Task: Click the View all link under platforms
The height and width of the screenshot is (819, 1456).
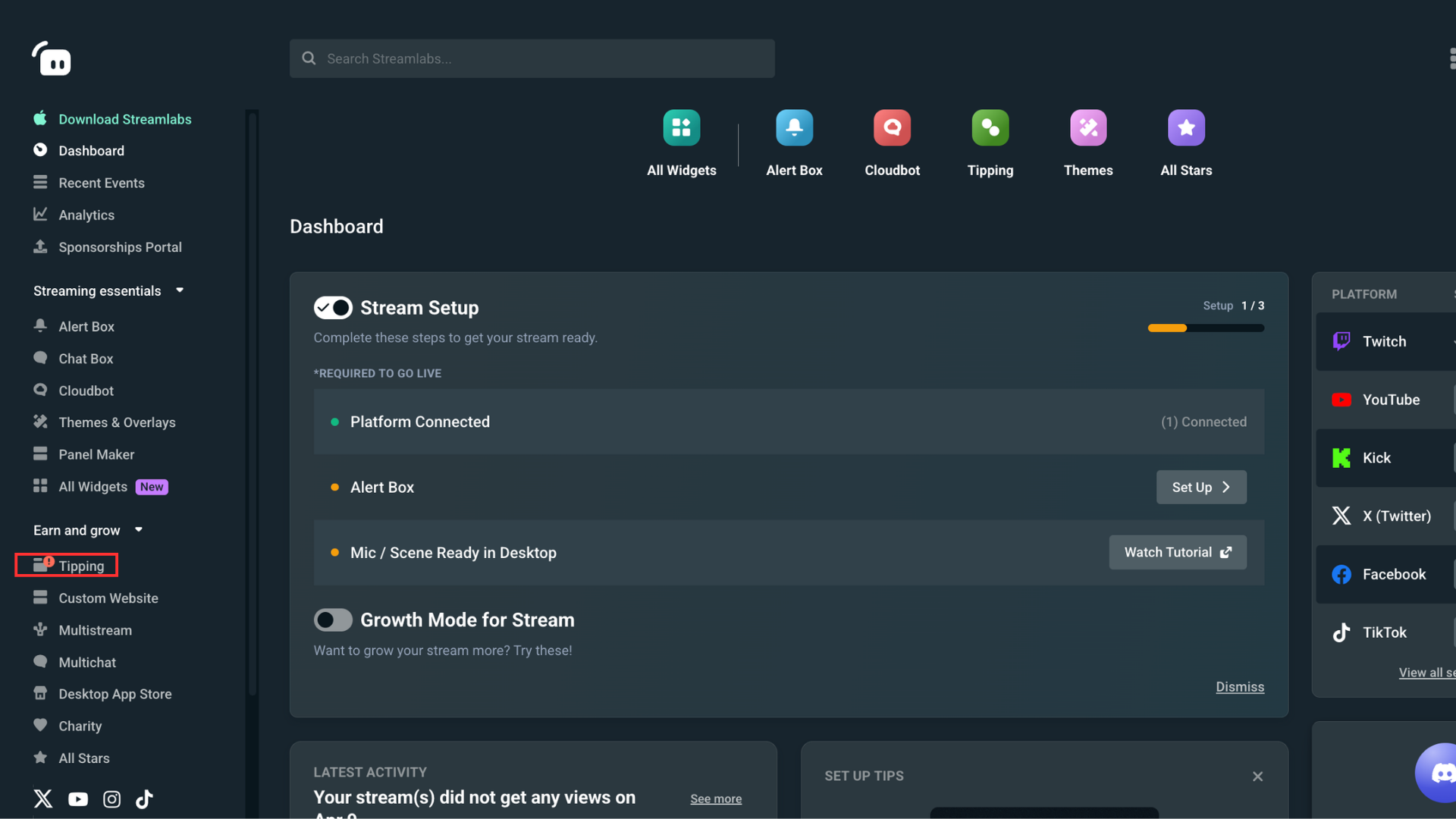Action: click(x=1426, y=673)
